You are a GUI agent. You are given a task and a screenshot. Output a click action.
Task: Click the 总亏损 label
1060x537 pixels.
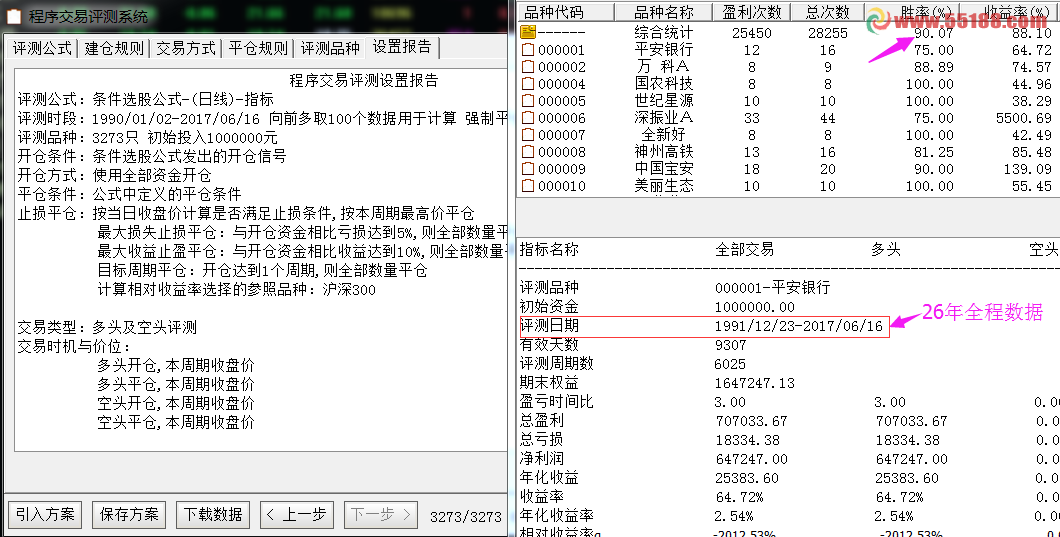tap(541, 440)
